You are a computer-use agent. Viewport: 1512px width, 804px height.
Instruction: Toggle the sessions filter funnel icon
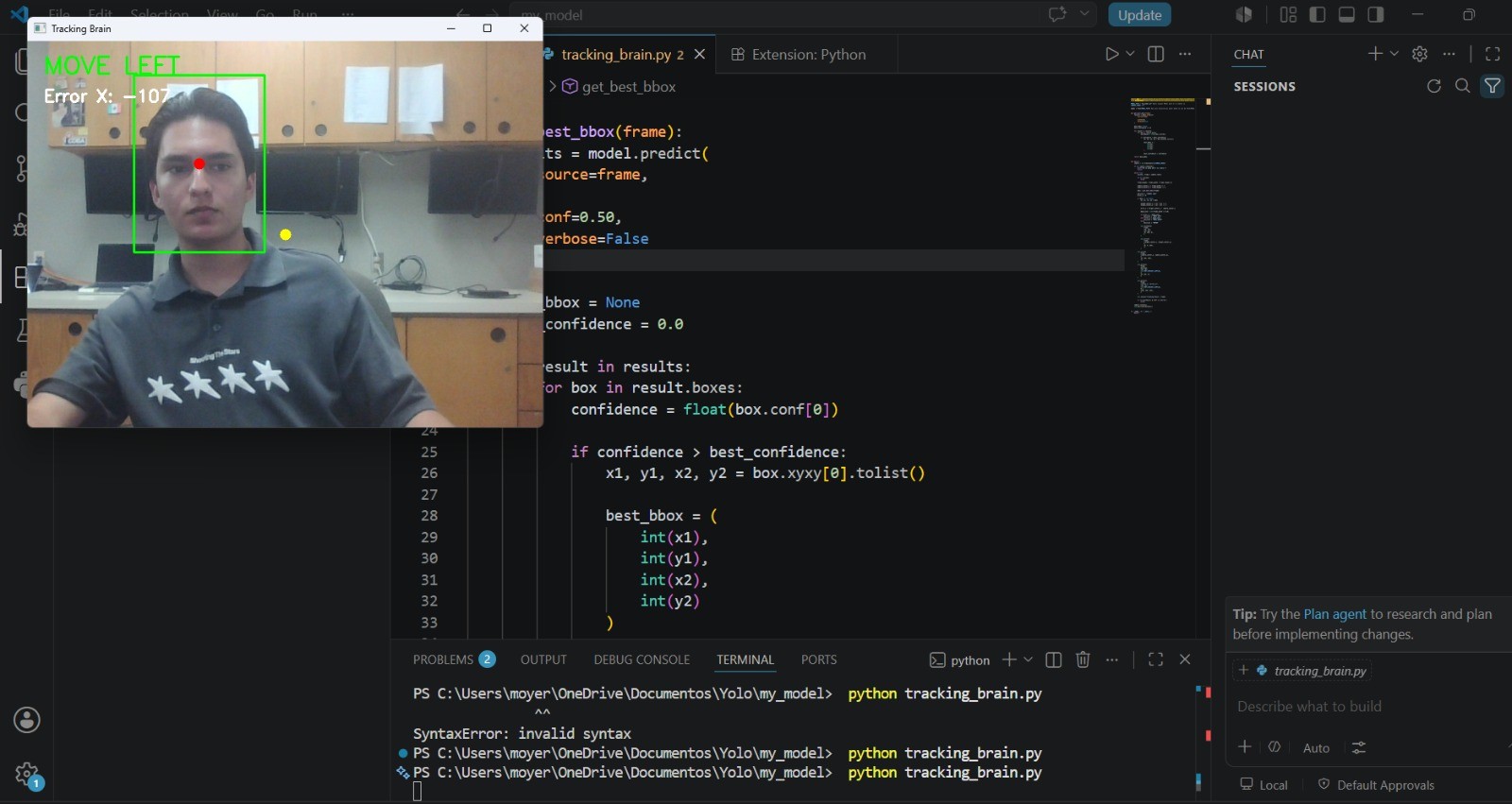[1492, 86]
